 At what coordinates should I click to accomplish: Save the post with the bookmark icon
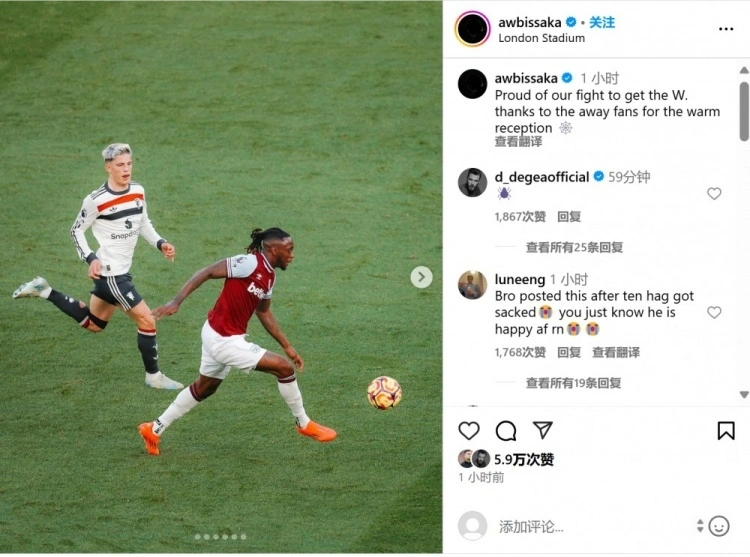[726, 431]
